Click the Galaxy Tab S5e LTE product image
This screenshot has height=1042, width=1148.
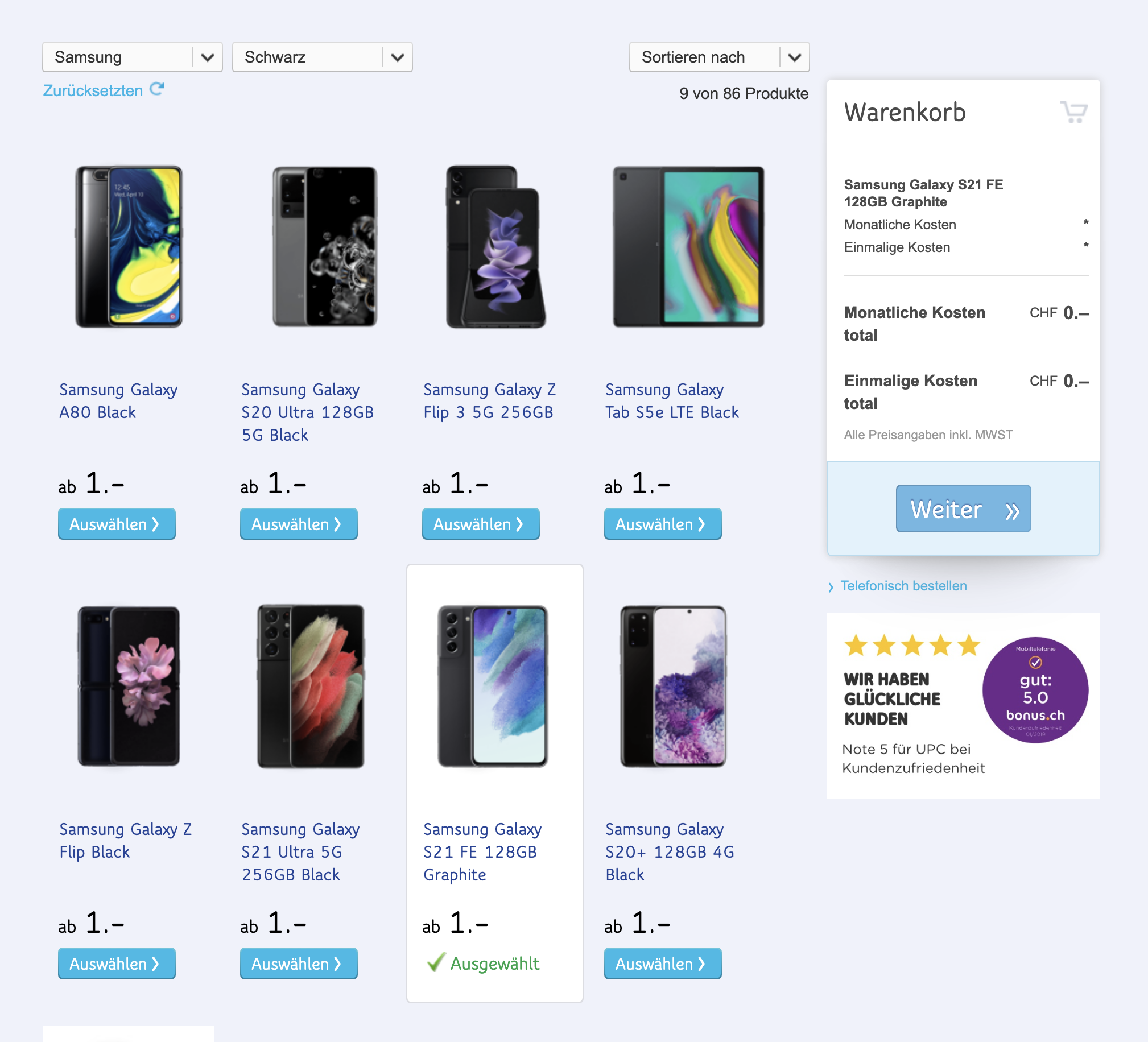tap(688, 246)
